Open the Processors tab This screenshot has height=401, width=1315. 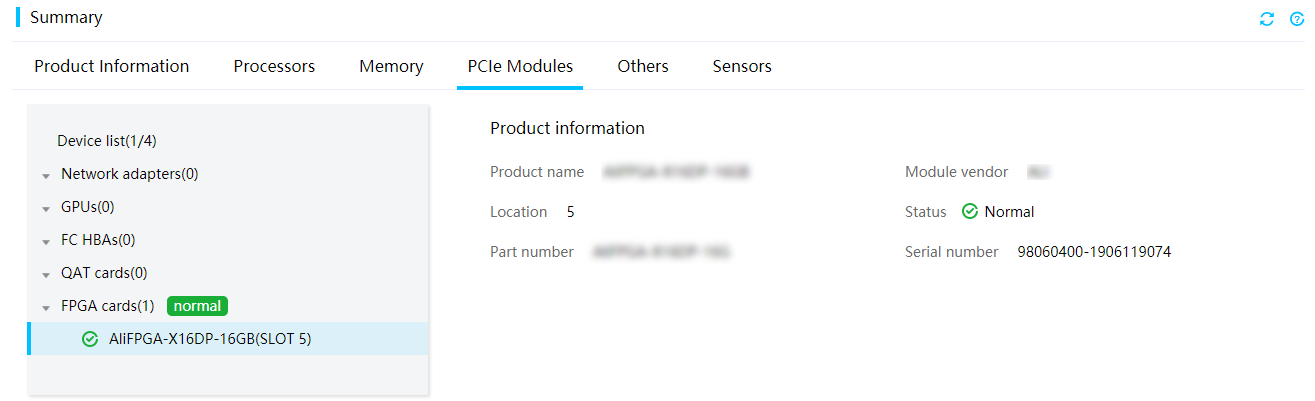(274, 66)
